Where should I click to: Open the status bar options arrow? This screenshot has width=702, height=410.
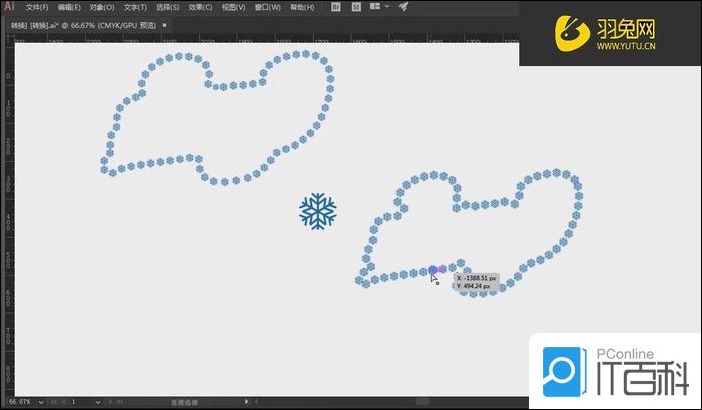click(x=246, y=401)
